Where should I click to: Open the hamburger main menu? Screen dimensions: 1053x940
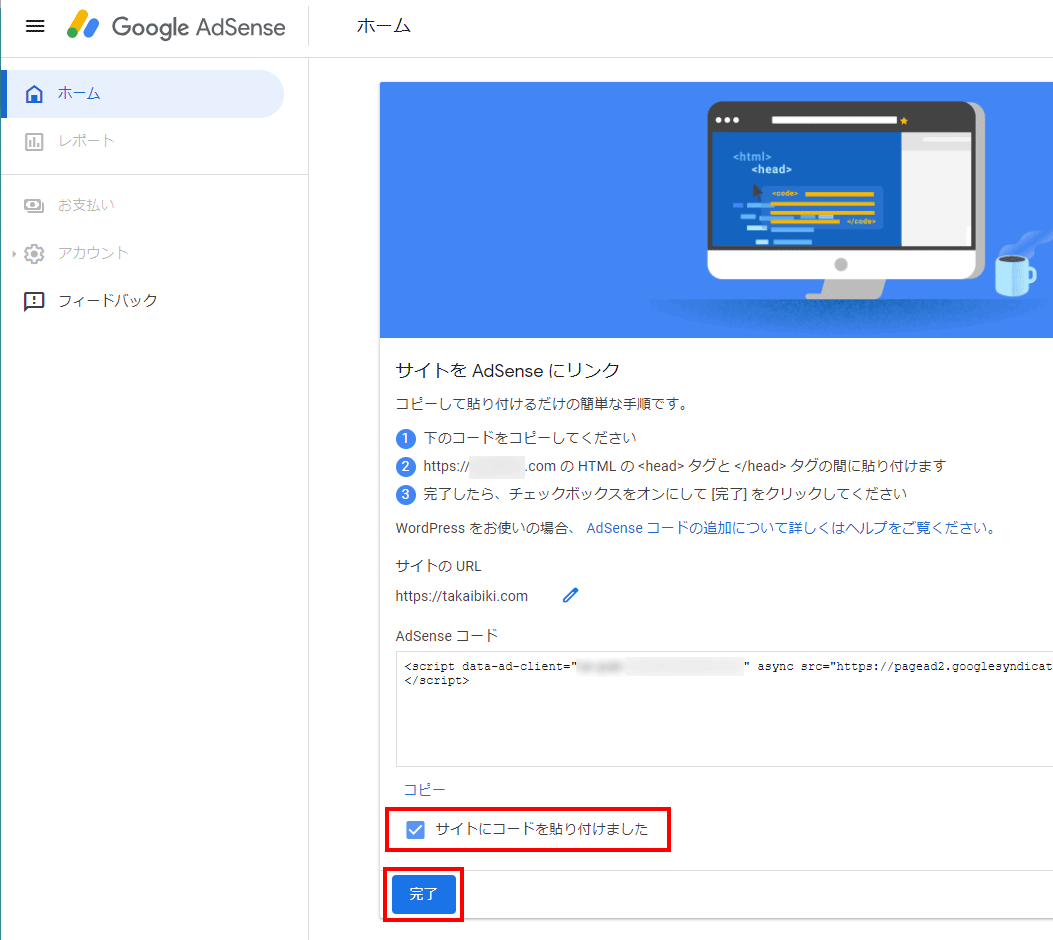click(35, 26)
